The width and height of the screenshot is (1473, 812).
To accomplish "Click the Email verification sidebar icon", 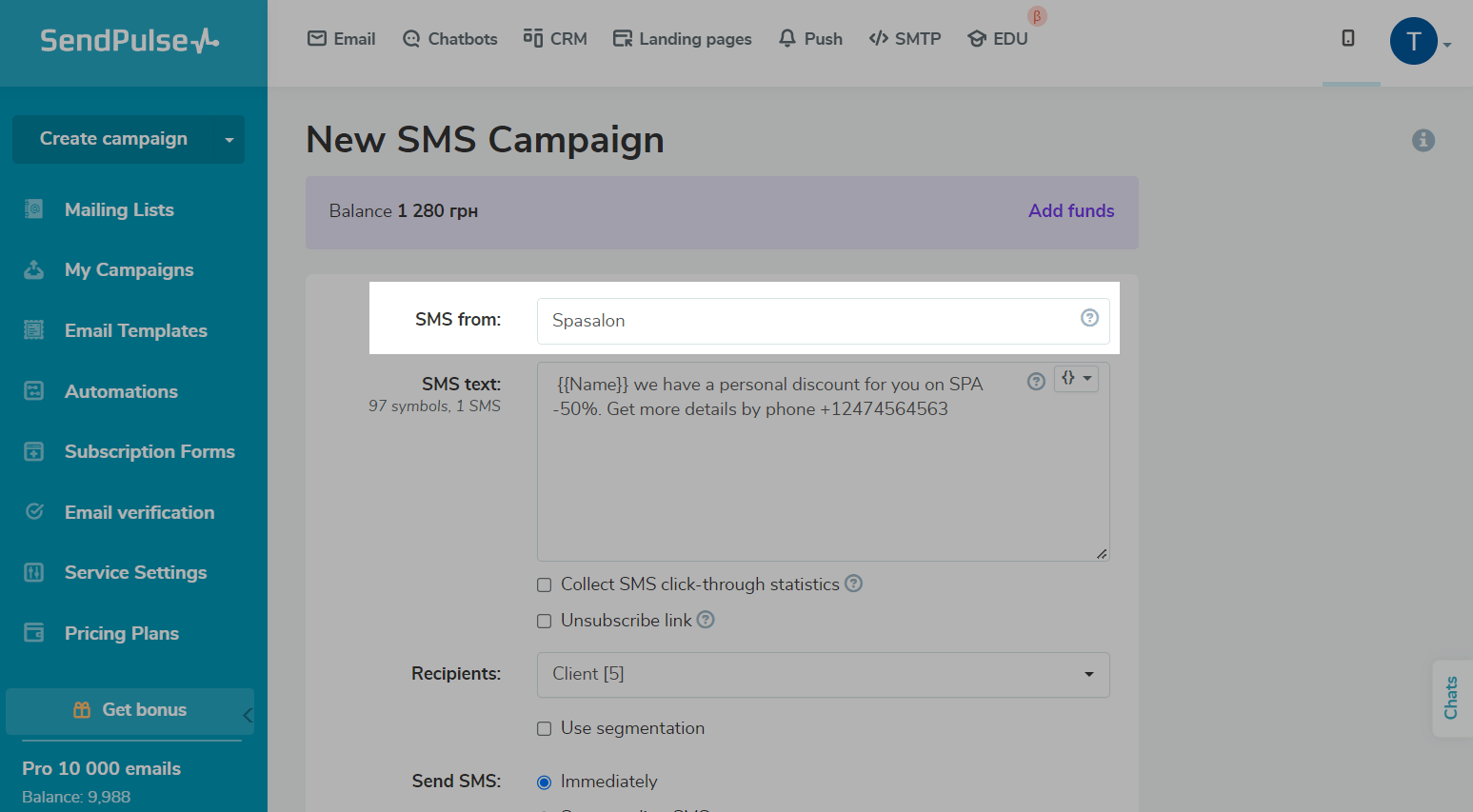I will coord(33,512).
